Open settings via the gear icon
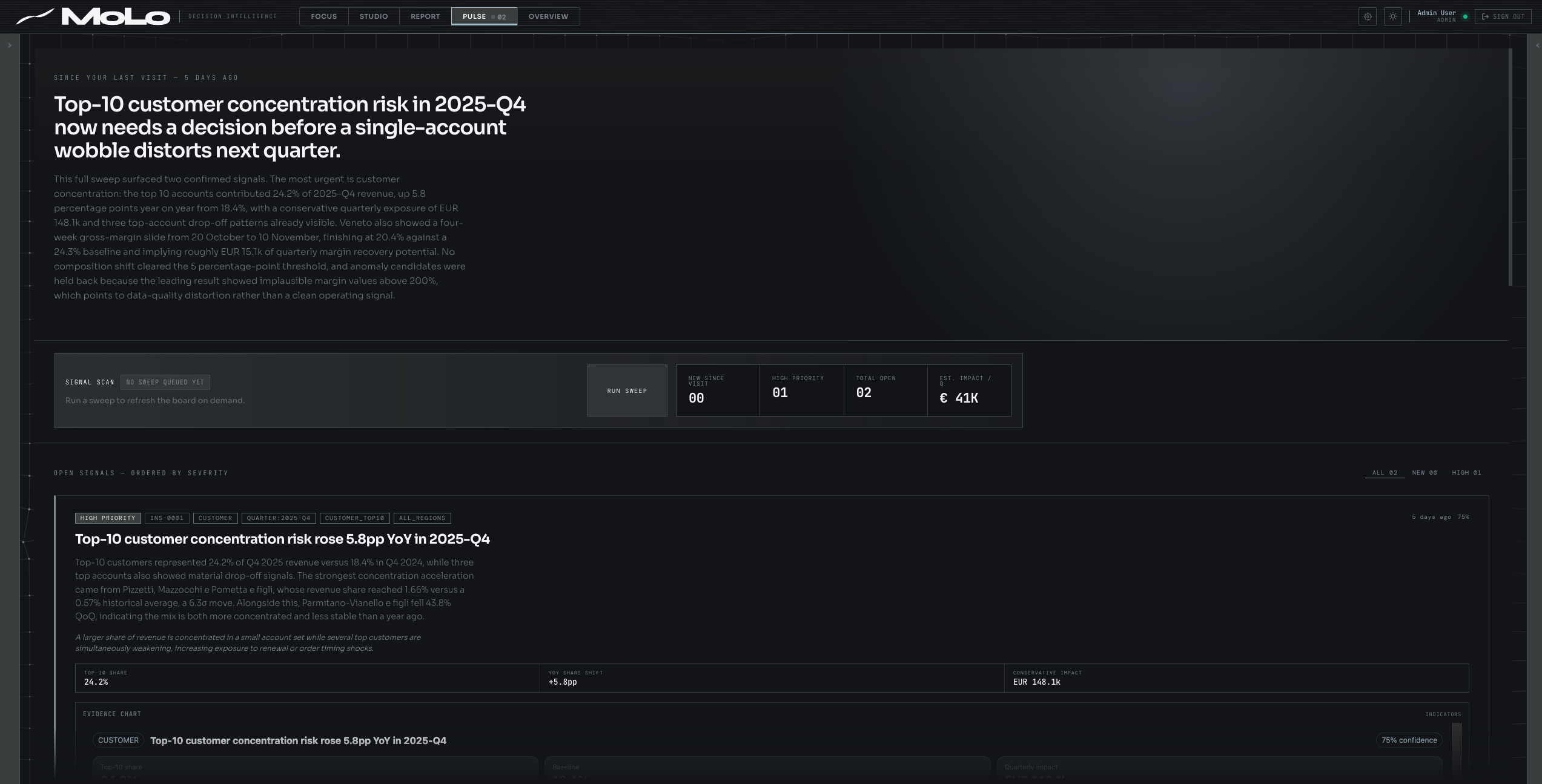 pyautogui.click(x=1368, y=16)
